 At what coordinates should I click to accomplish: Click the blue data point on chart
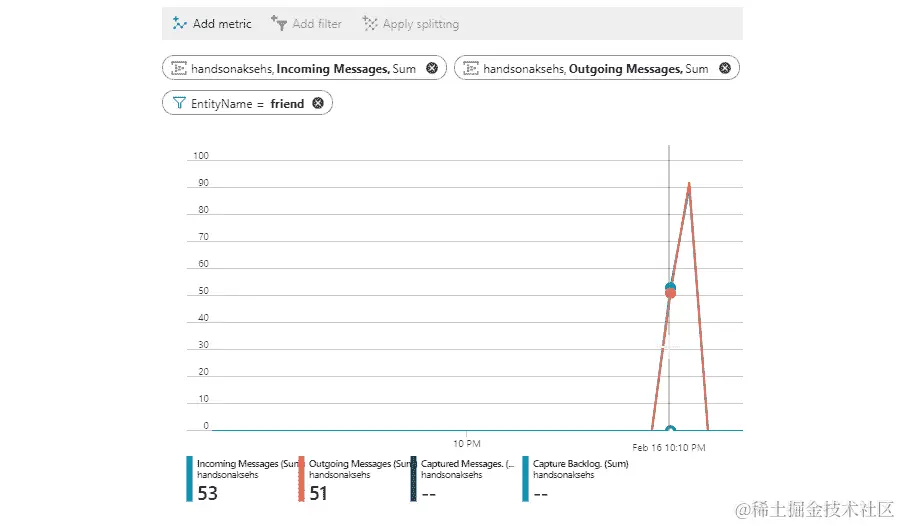tap(670, 286)
